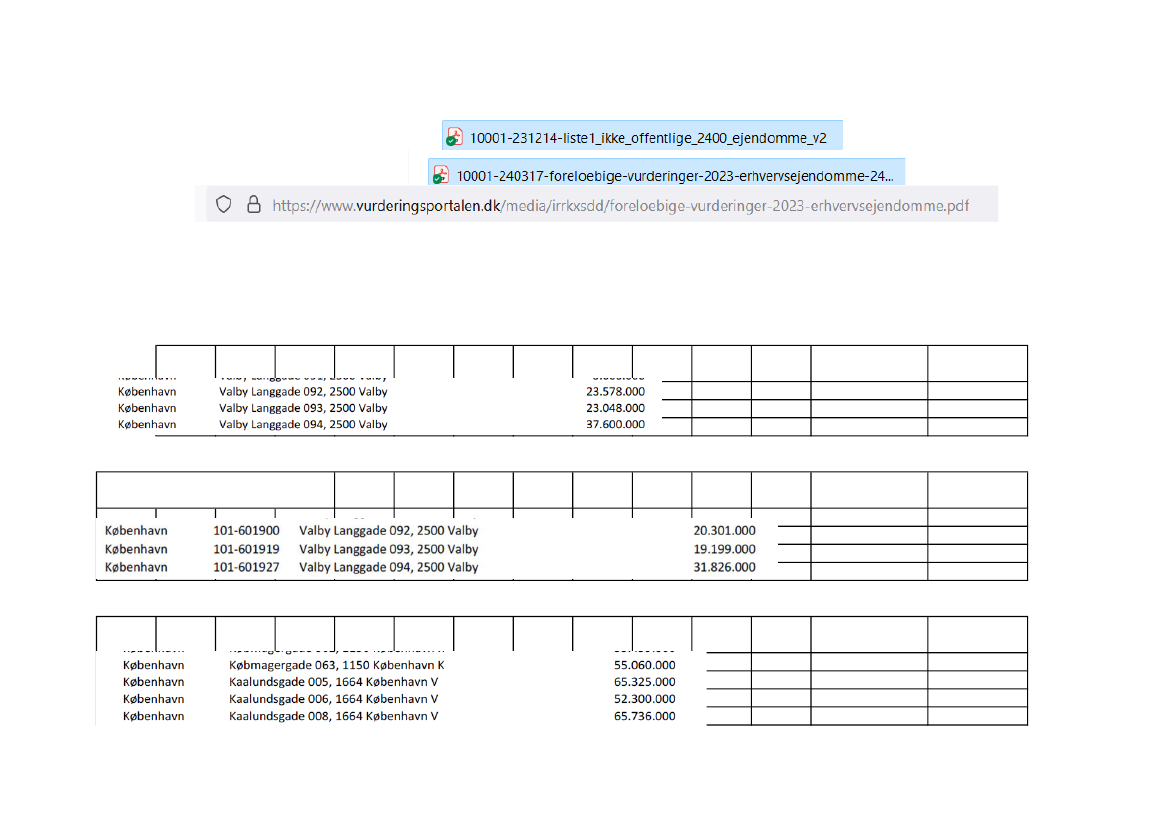Select property number 101-601919

246,549
